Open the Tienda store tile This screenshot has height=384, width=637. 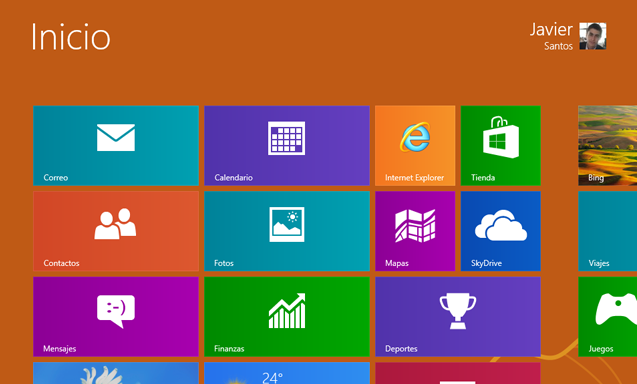[x=500, y=145]
